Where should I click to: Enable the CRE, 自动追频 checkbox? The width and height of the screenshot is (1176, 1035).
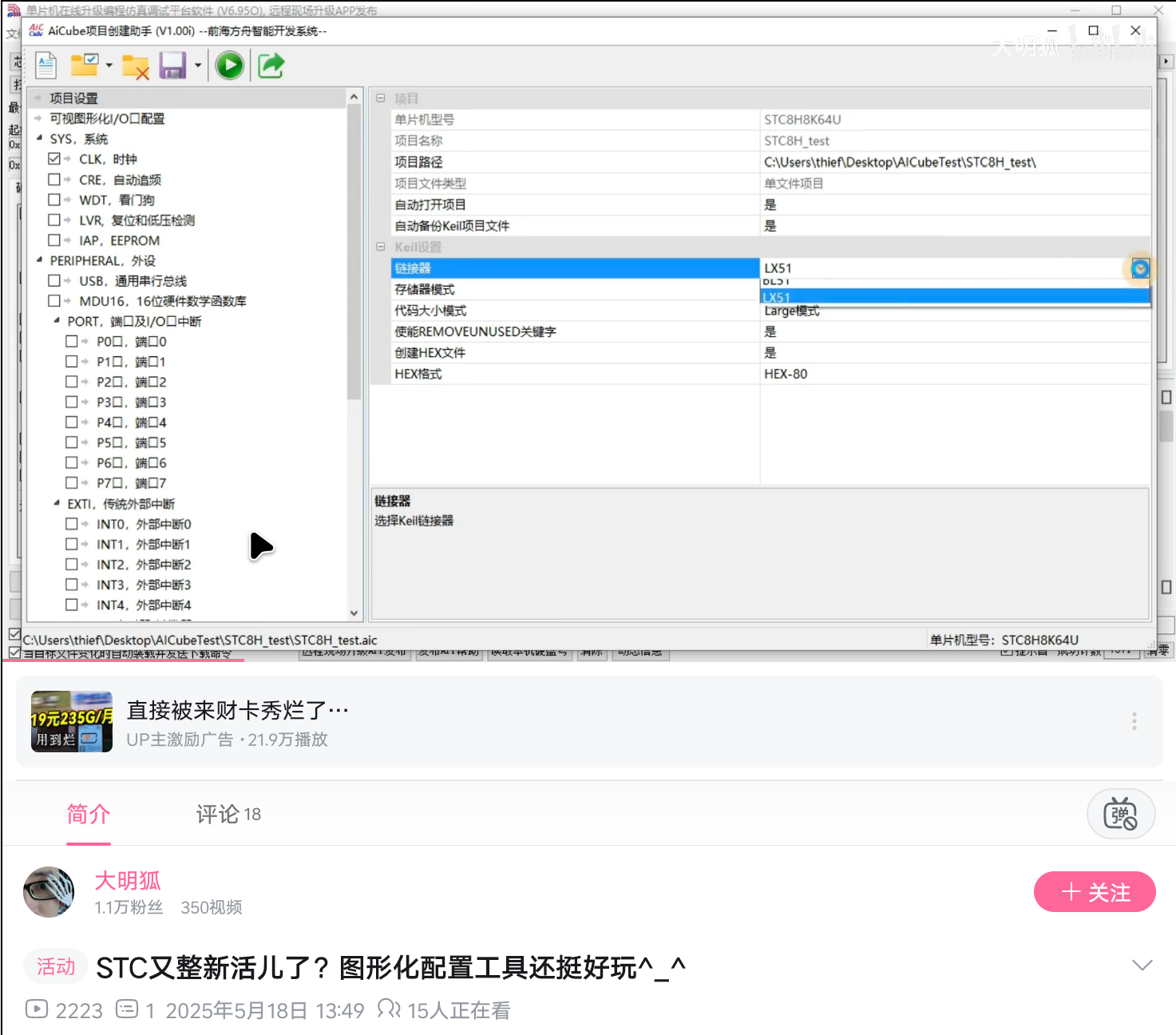[x=54, y=180]
